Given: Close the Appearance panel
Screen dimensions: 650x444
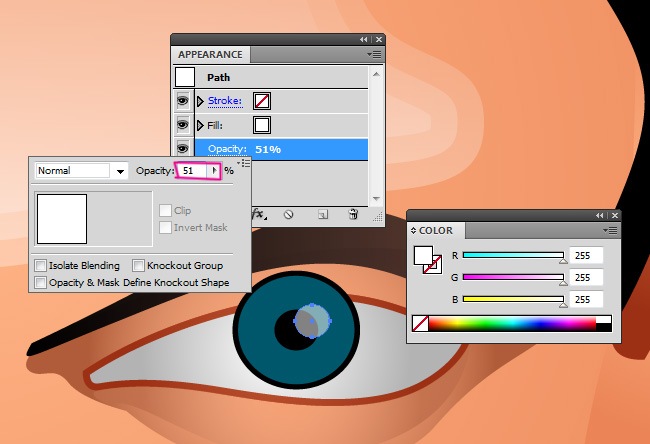Looking at the screenshot, I should tap(378, 39).
